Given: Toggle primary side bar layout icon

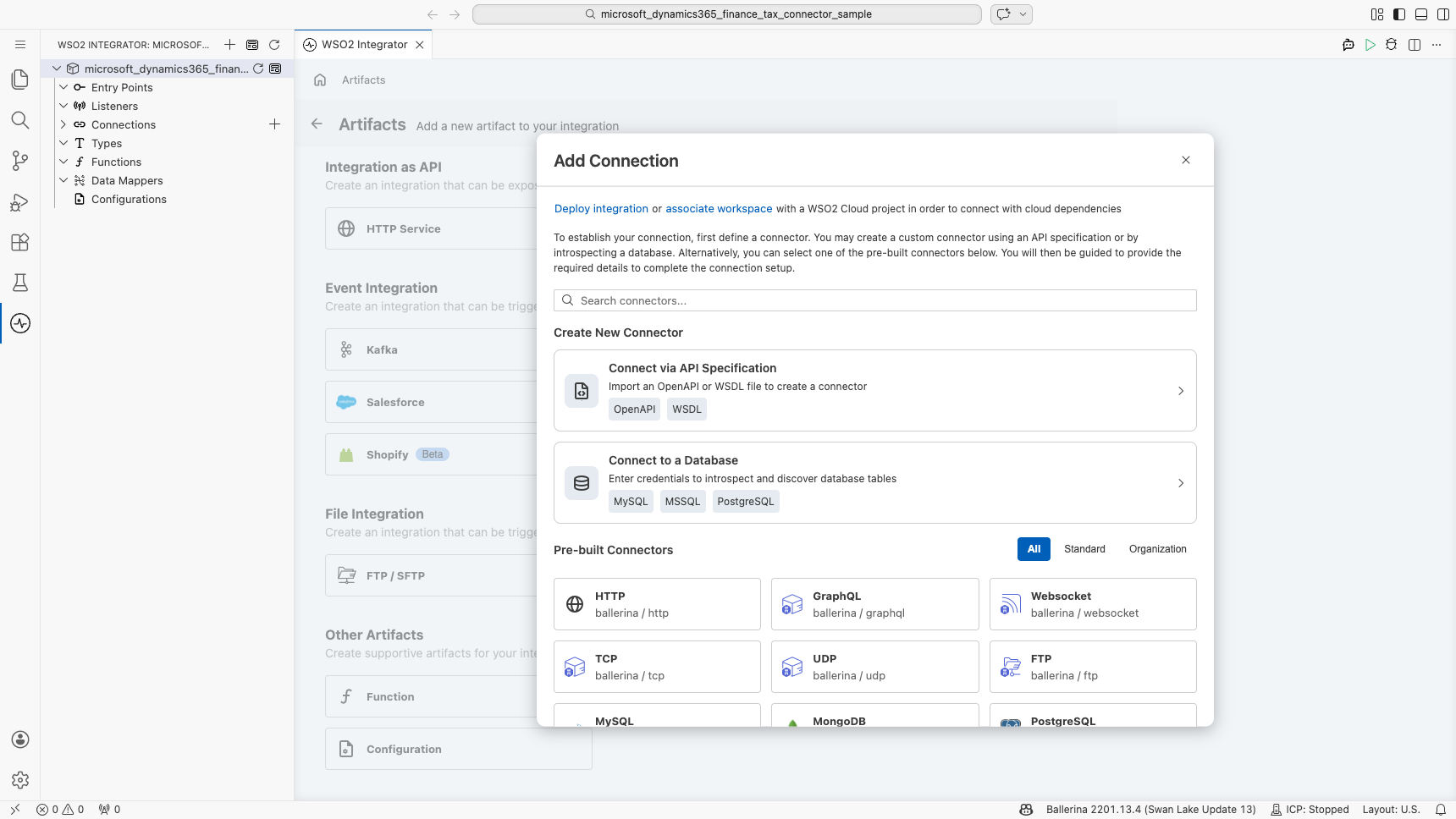Looking at the screenshot, I should pyautogui.click(x=1399, y=14).
